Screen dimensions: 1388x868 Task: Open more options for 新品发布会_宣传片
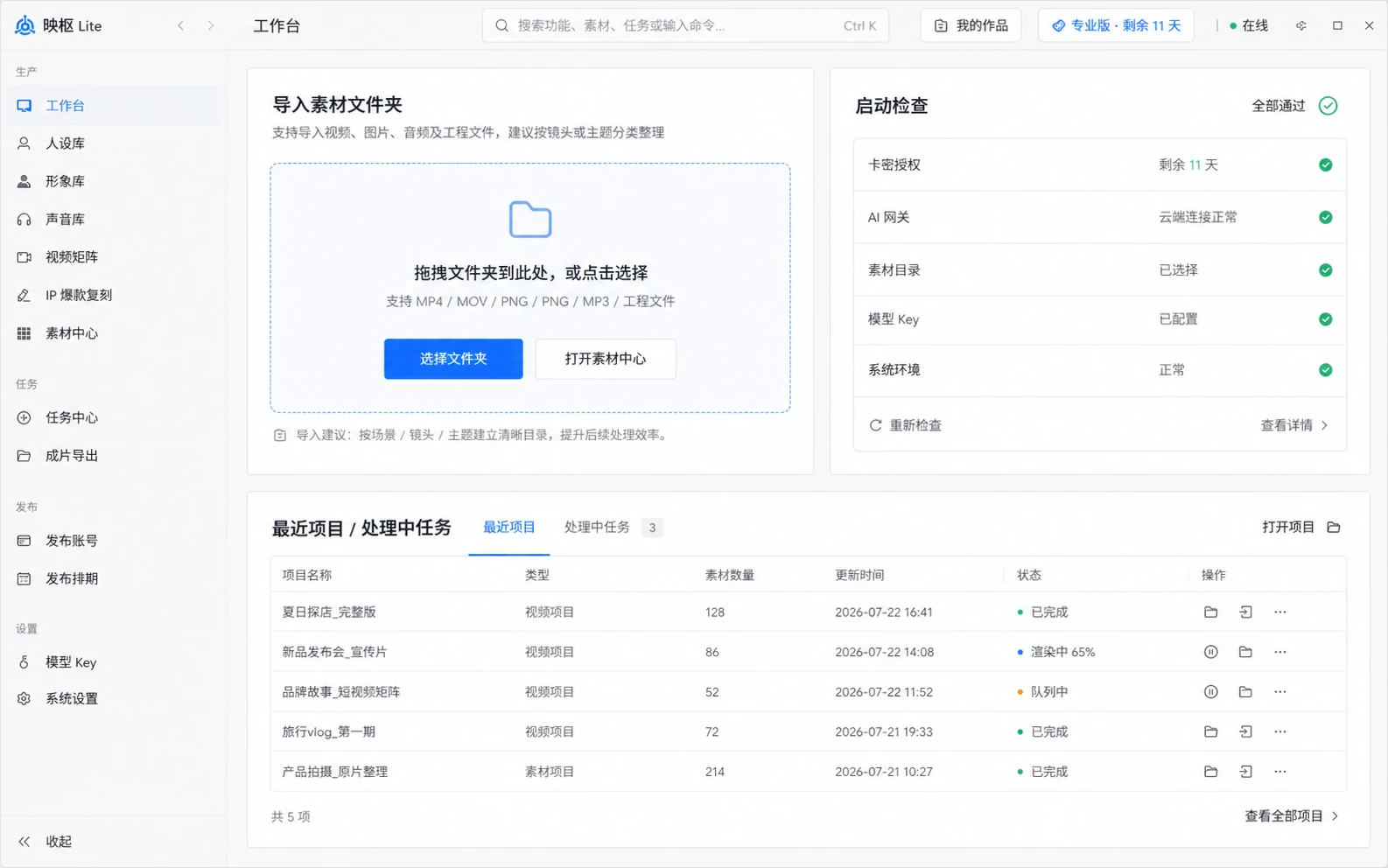(x=1280, y=652)
